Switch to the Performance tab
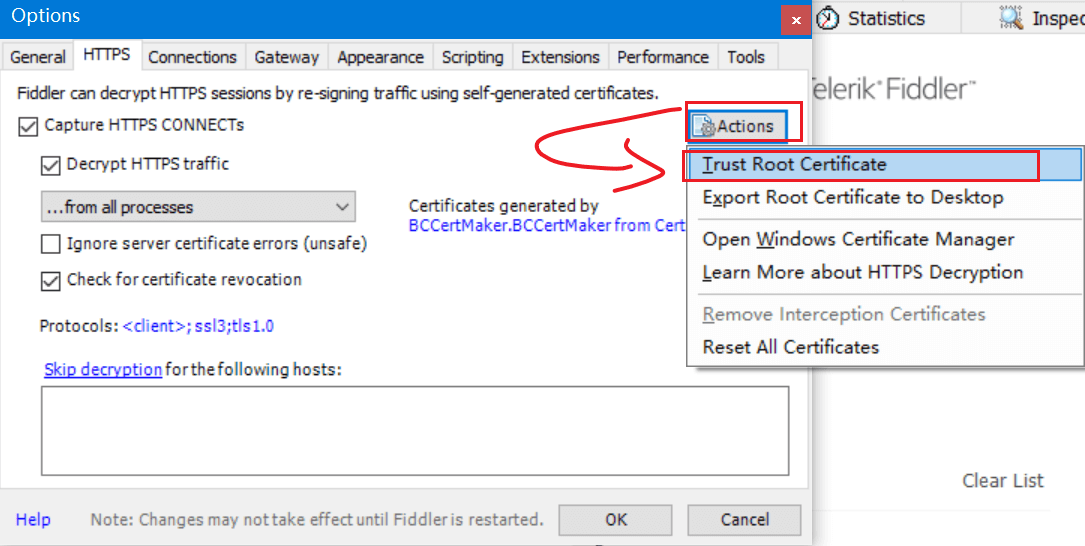The image size is (1085, 546). pos(663,57)
